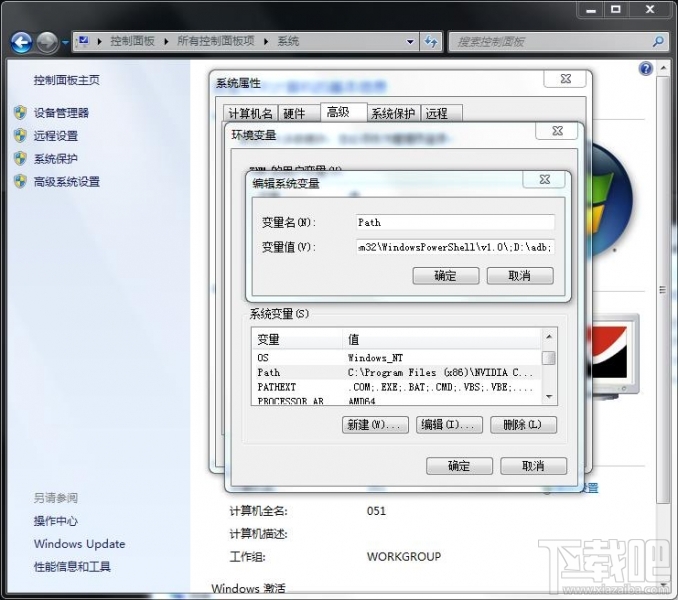
Task: Switch to the 远程 tab
Action: 441,114
